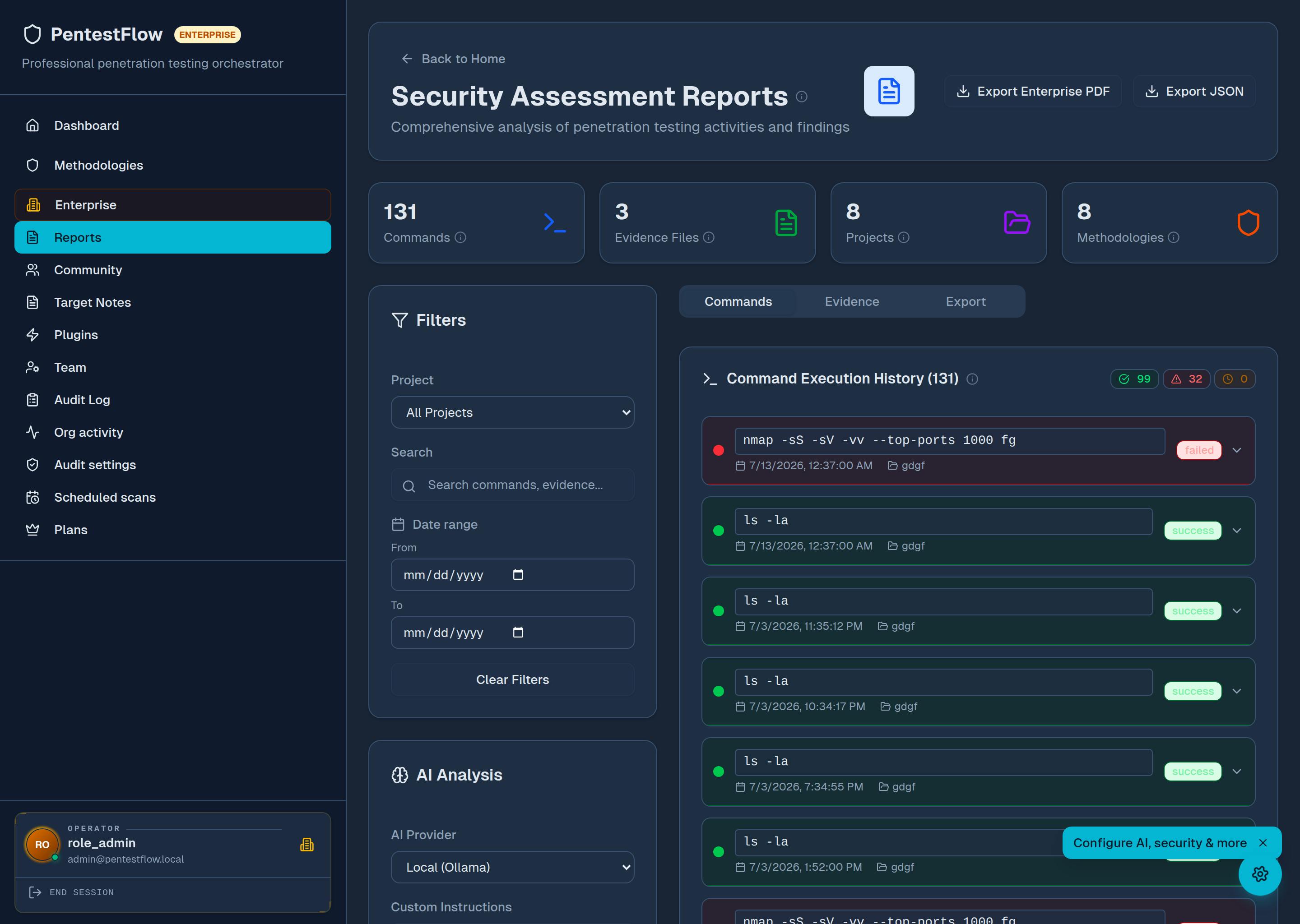1300x924 pixels.
Task: Expand the ls -la entry at 10:34:17 PM
Action: click(x=1237, y=691)
